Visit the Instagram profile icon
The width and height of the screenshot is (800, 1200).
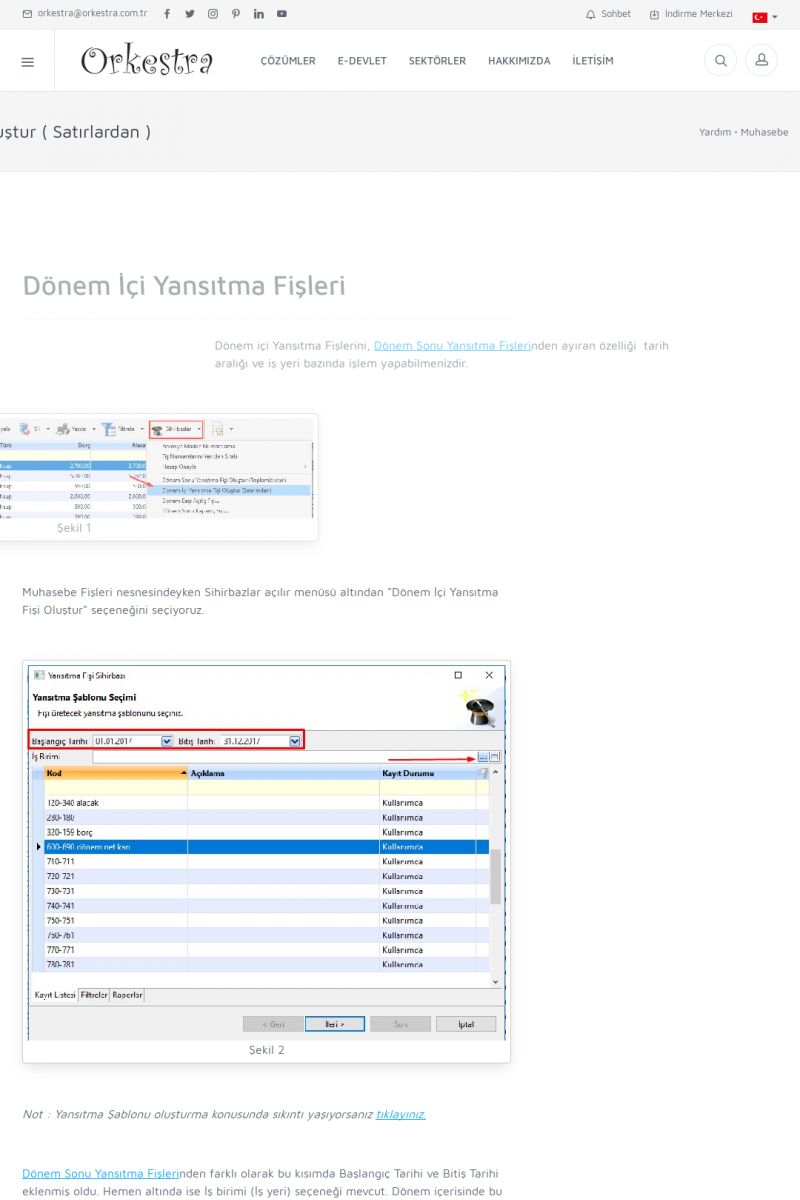coord(213,14)
